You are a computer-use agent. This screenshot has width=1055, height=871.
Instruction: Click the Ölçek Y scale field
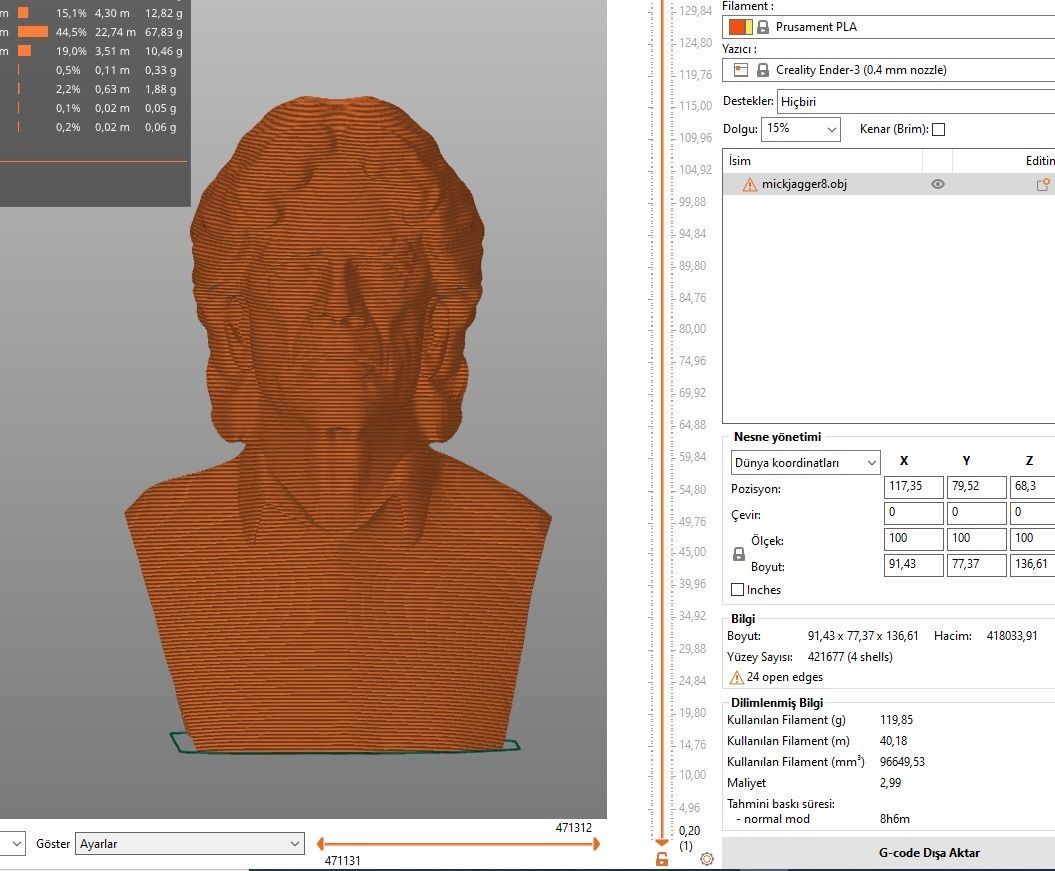976,539
